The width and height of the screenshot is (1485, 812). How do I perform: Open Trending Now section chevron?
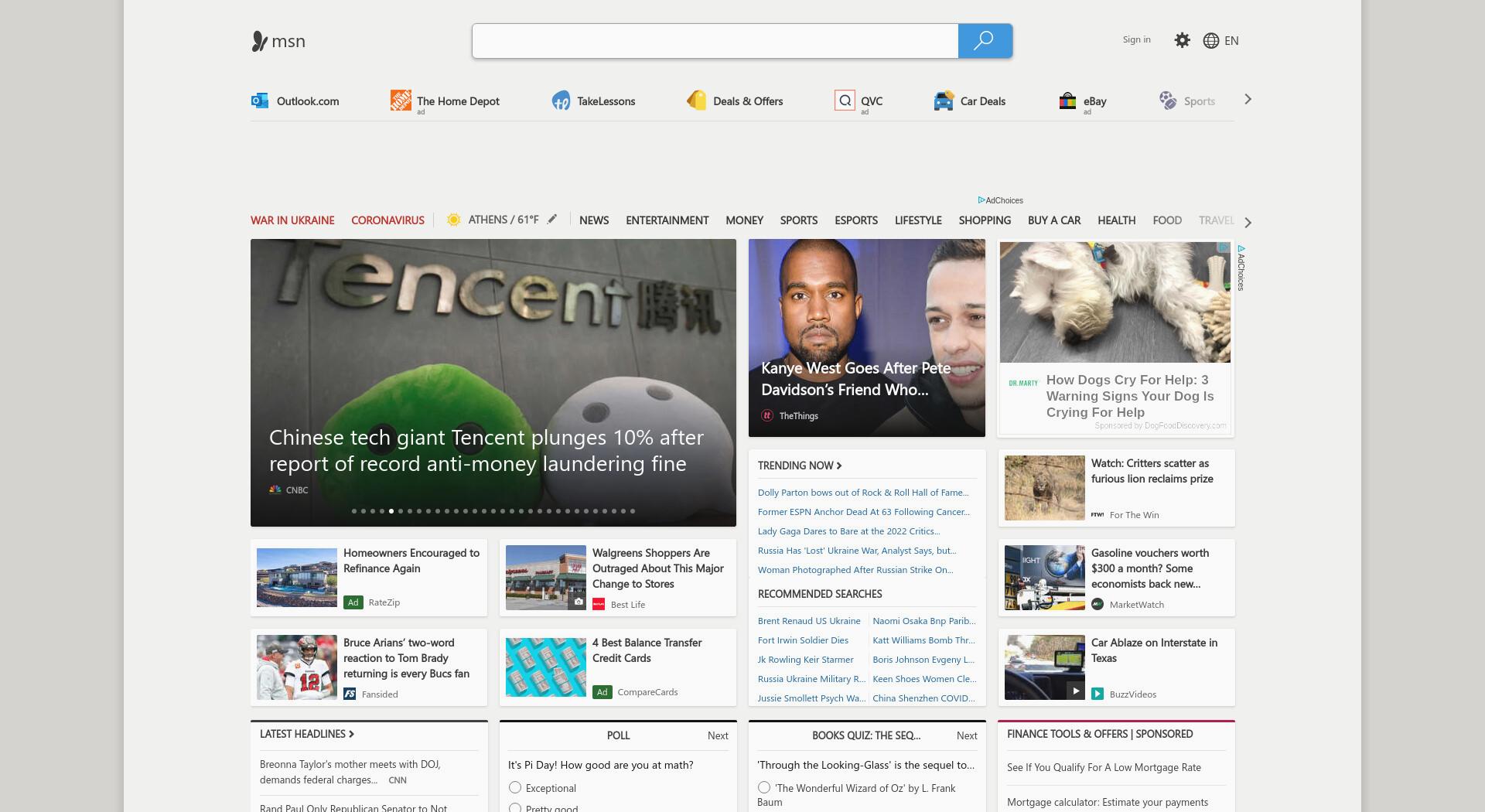[839, 466]
